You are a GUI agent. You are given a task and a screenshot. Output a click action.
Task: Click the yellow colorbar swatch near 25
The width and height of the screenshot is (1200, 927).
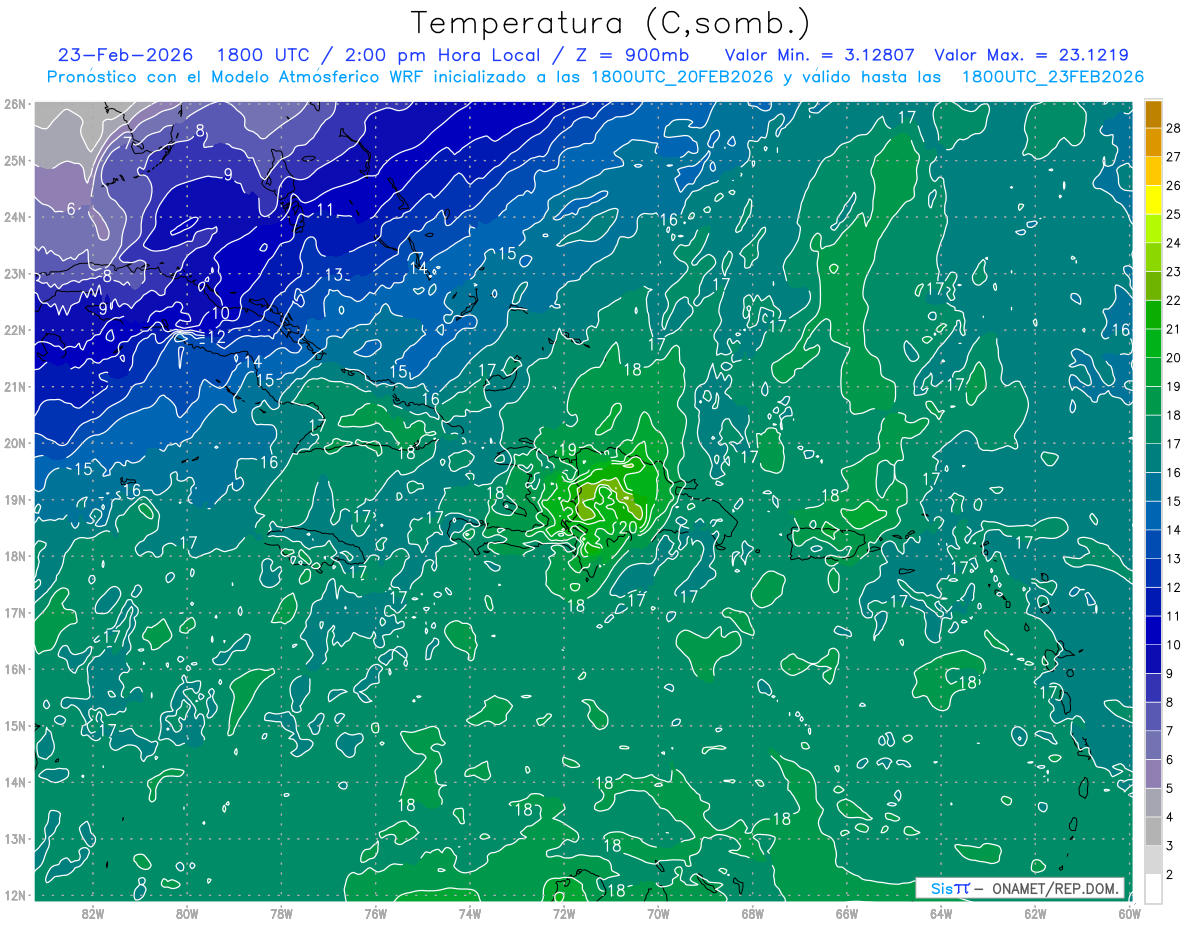(x=1153, y=200)
